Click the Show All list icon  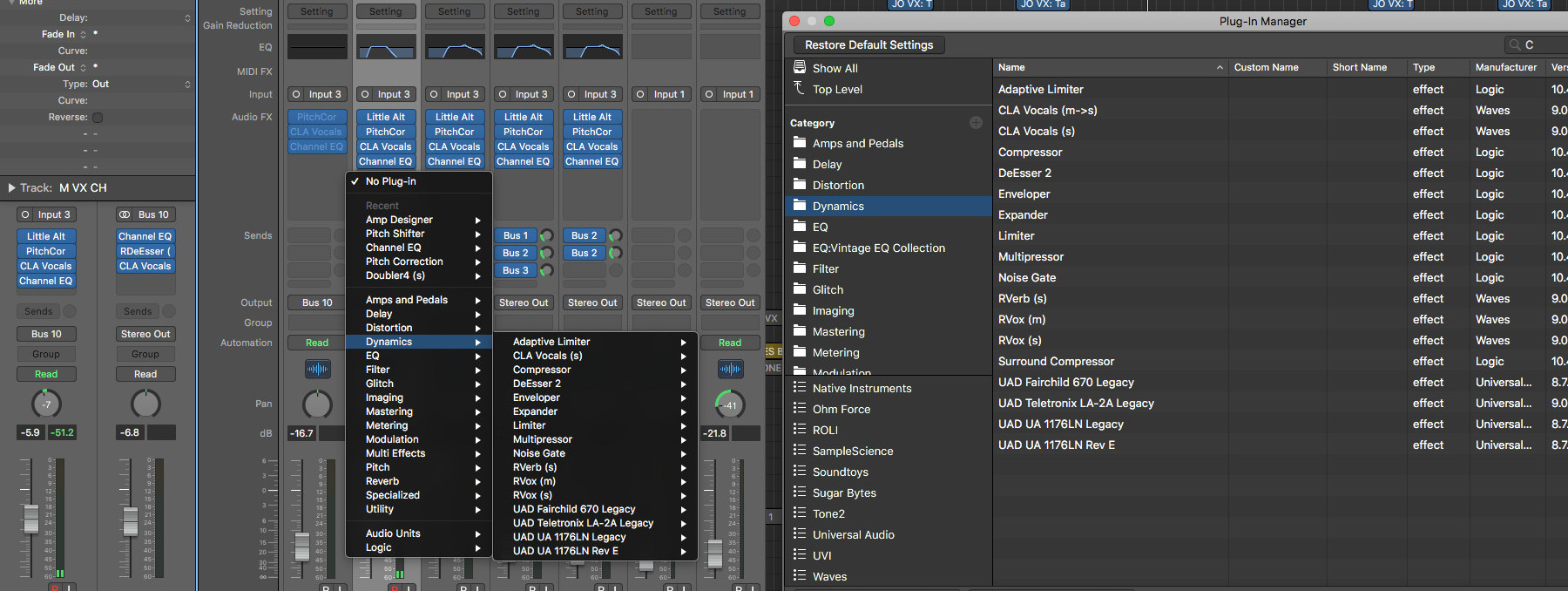[x=800, y=67]
